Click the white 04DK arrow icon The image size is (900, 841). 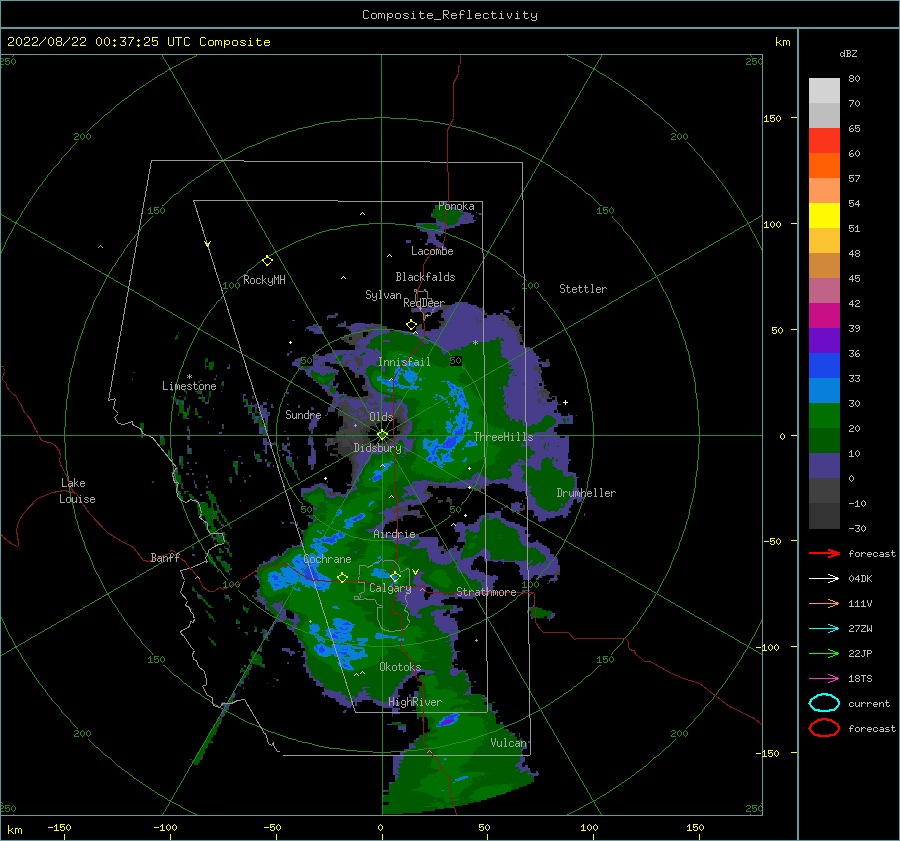[824, 578]
